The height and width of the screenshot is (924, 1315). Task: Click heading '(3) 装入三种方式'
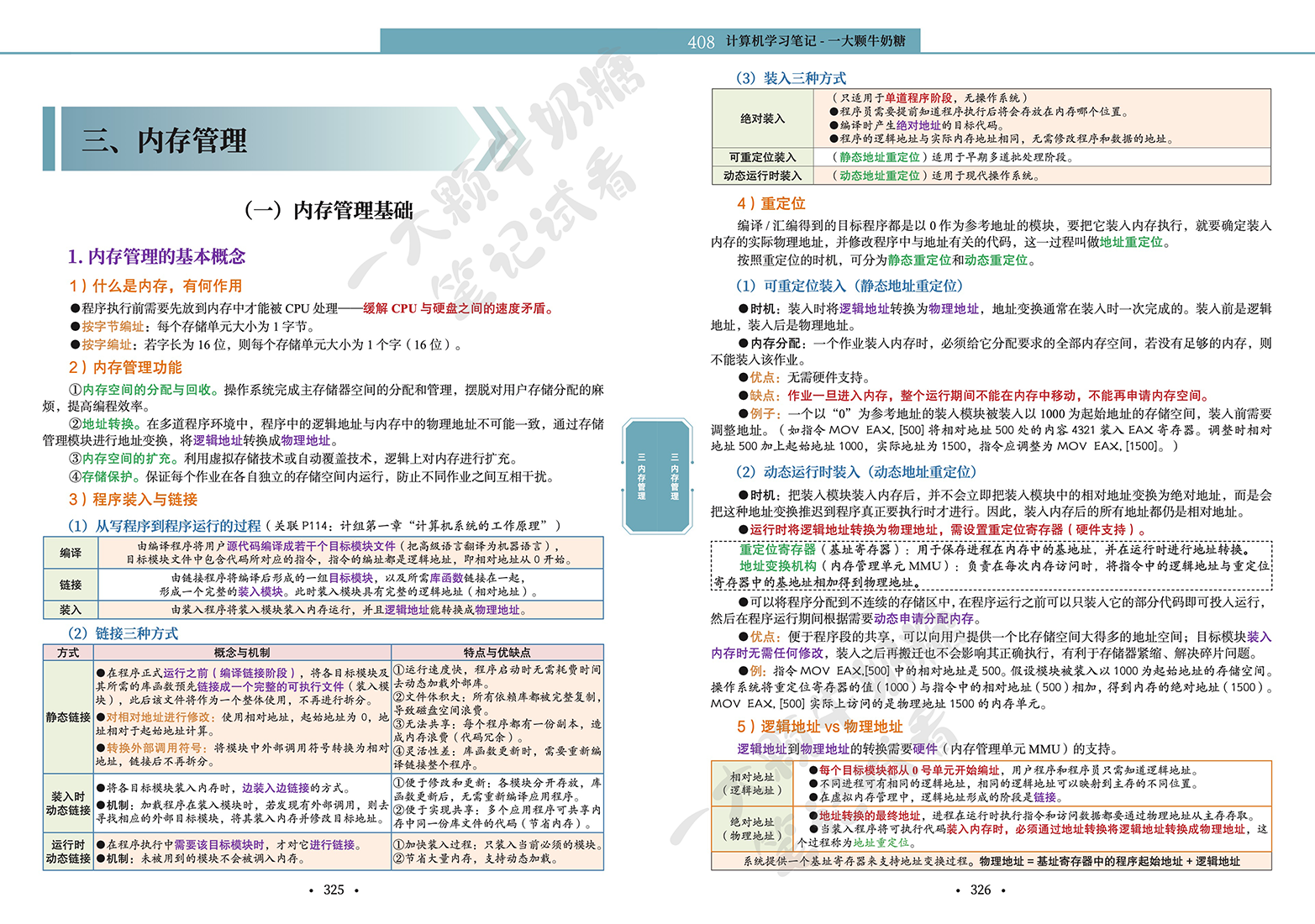pos(791,78)
